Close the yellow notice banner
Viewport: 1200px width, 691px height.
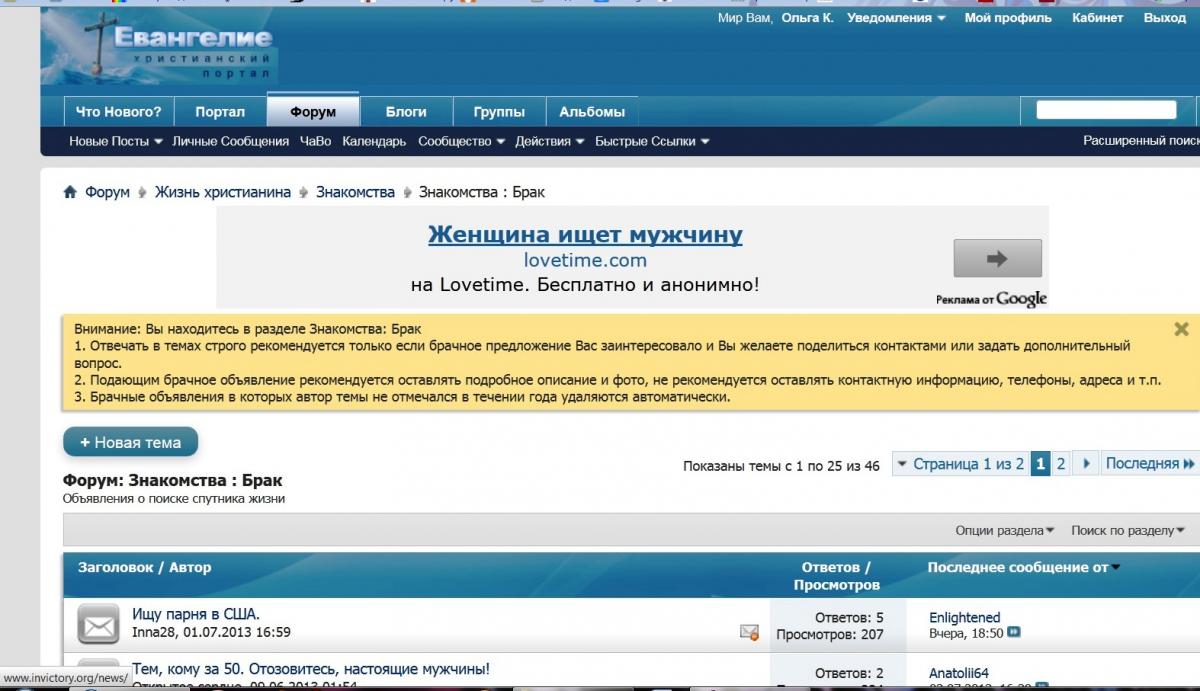click(1181, 329)
